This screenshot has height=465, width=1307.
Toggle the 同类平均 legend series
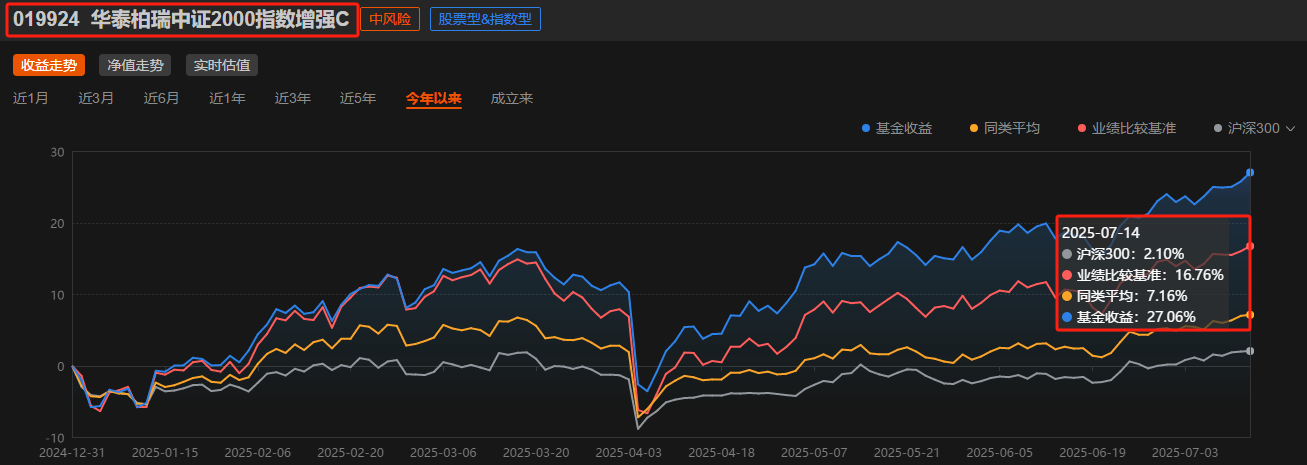(x=1005, y=128)
